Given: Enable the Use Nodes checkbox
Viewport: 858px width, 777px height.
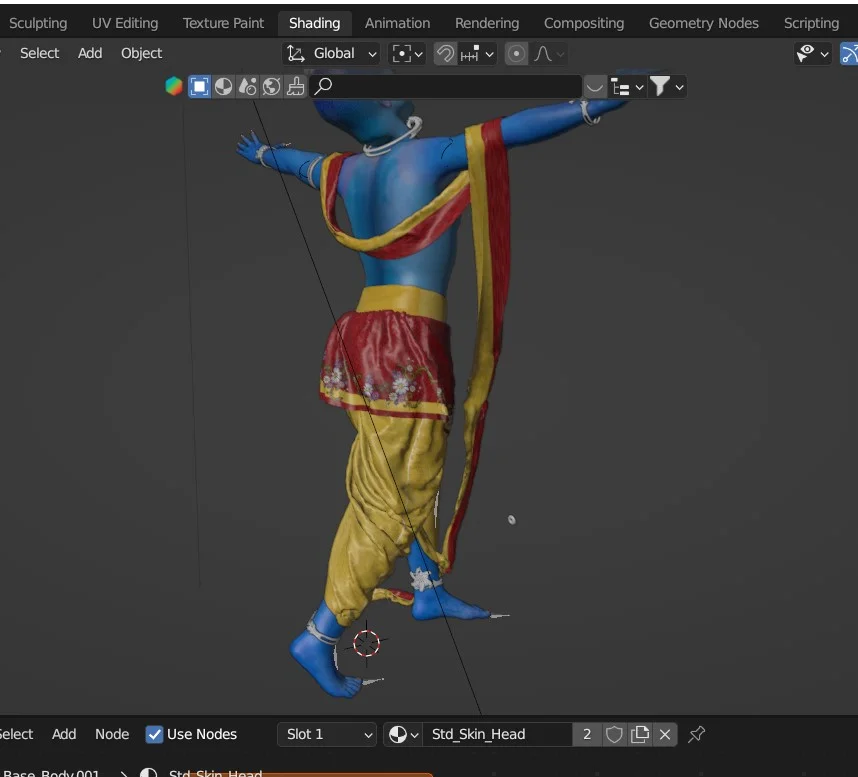Looking at the screenshot, I should [155, 734].
